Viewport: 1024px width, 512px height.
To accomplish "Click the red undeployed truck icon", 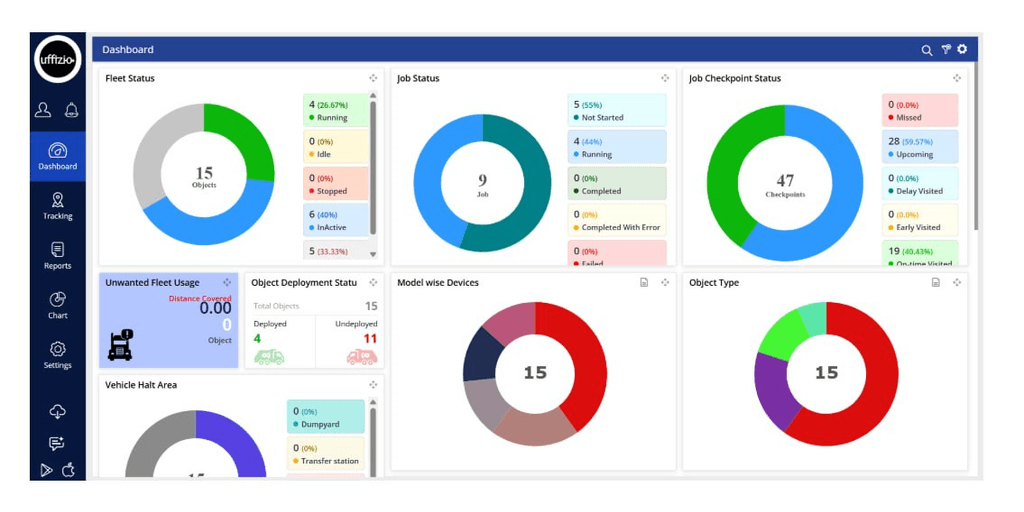I will click(x=361, y=357).
